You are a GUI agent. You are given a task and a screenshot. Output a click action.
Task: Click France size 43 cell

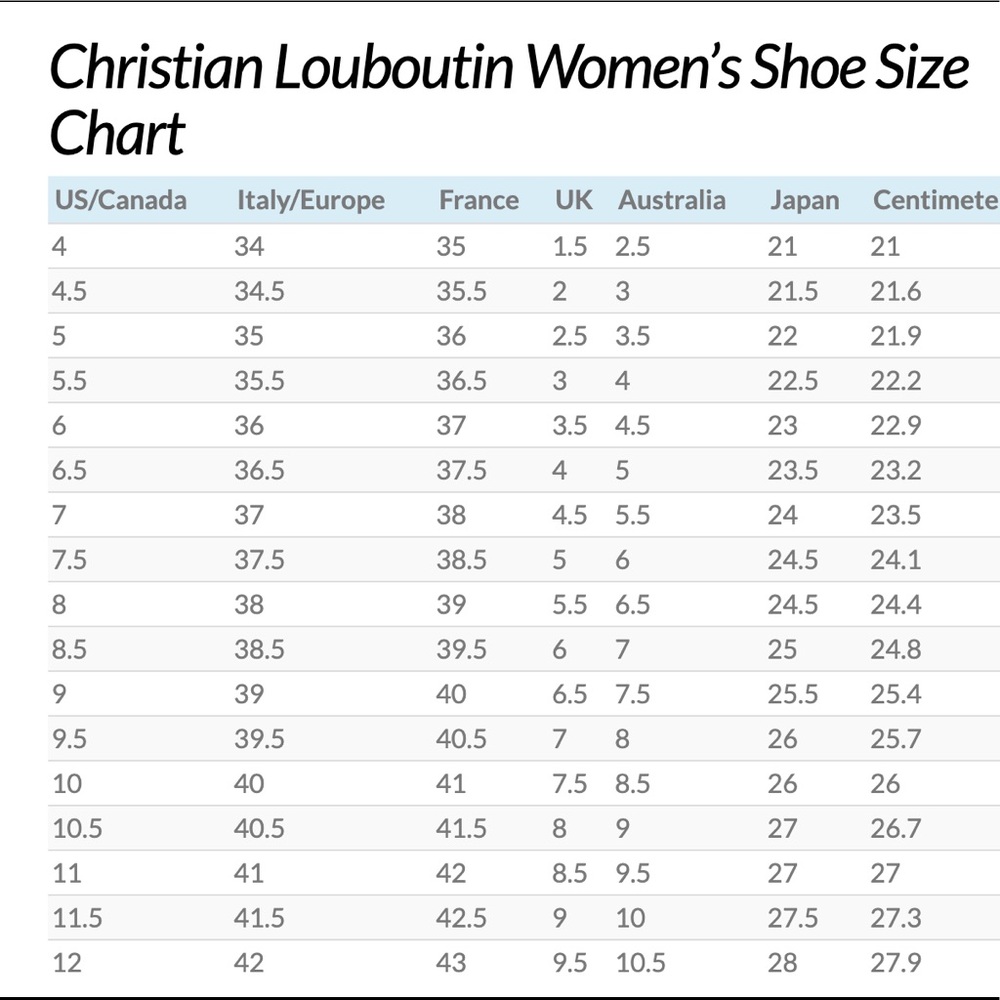coord(451,963)
